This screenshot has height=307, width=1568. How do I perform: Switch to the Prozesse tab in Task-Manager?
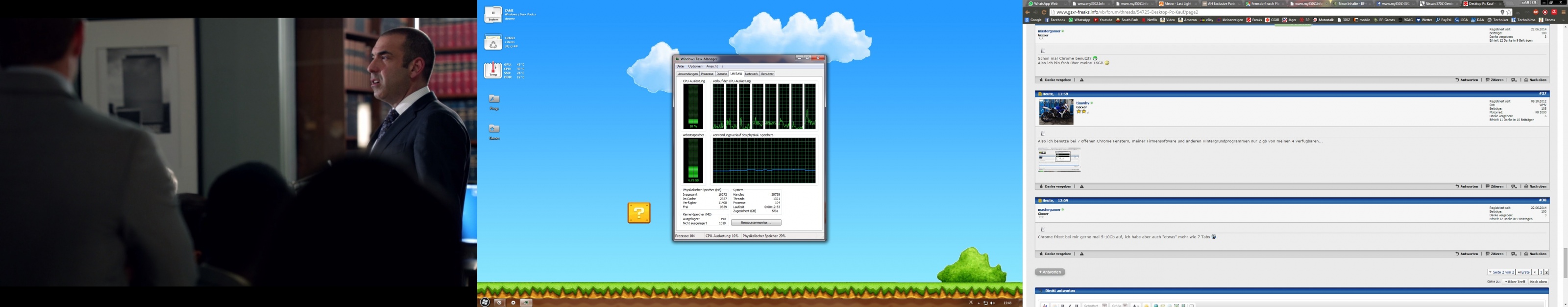point(707,74)
